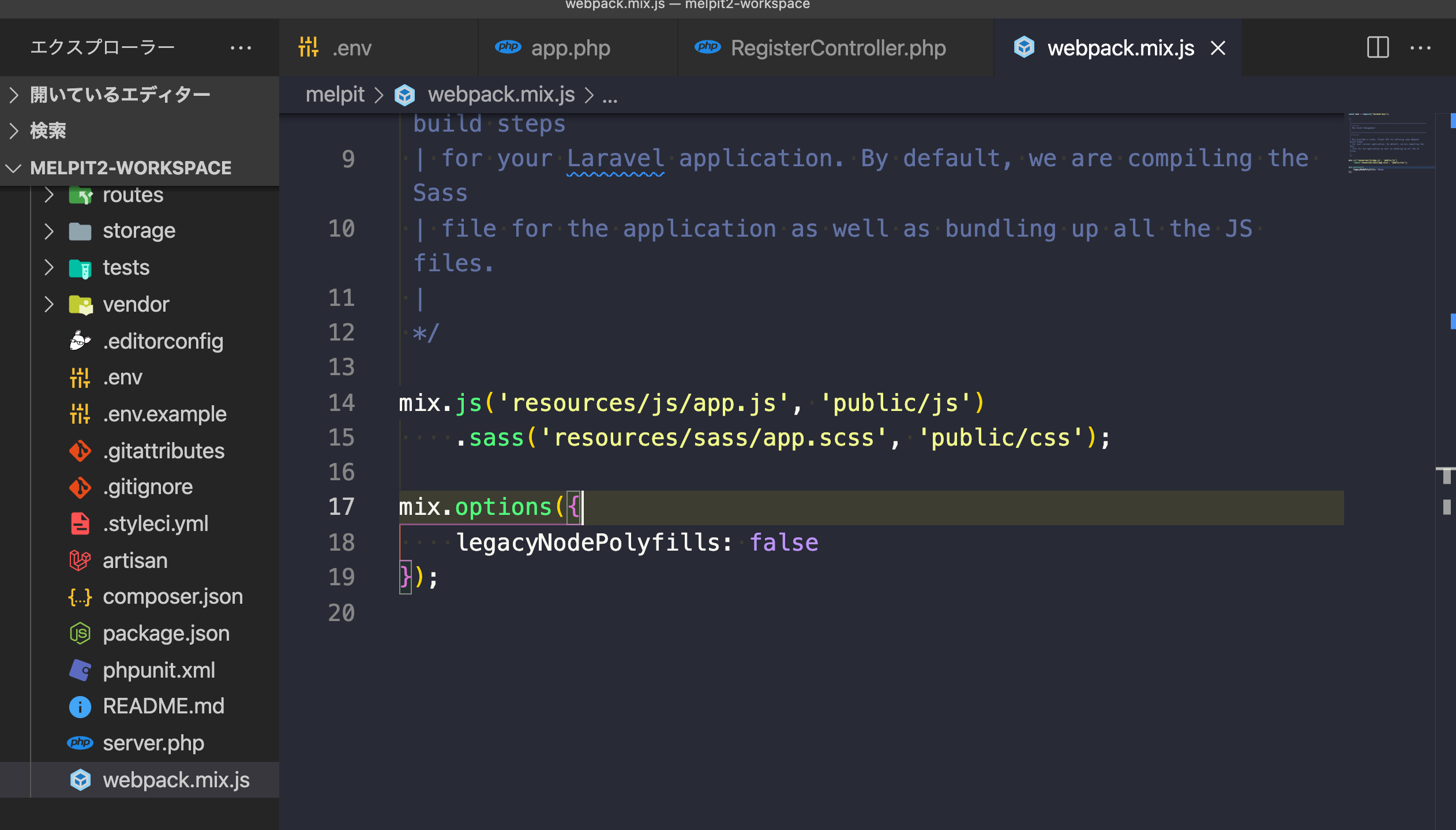Click webpack icon in breadcrumb bar
The height and width of the screenshot is (830, 1456).
point(404,95)
